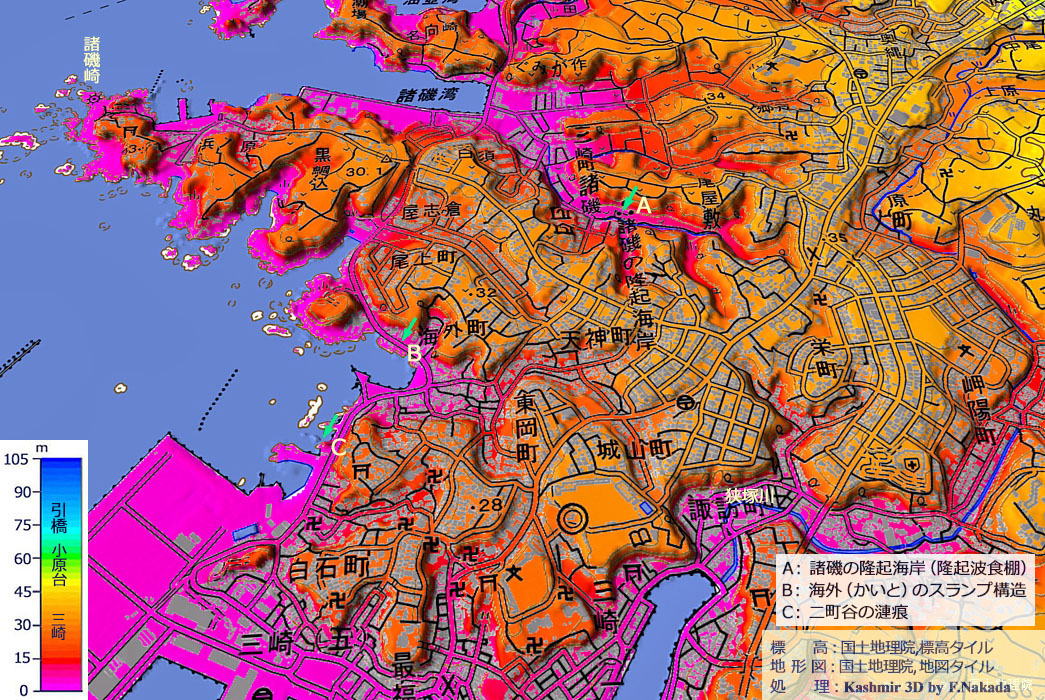Screen dimensions: 1045x700
Task: Click legend entry A 諸磯の隆起海岸
Action: (x=905, y=566)
